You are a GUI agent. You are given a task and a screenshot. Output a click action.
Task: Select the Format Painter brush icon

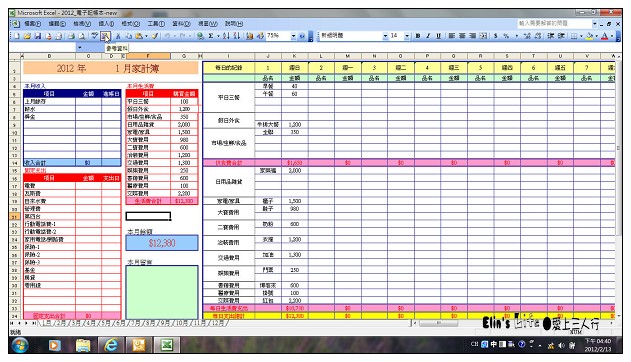(155, 36)
